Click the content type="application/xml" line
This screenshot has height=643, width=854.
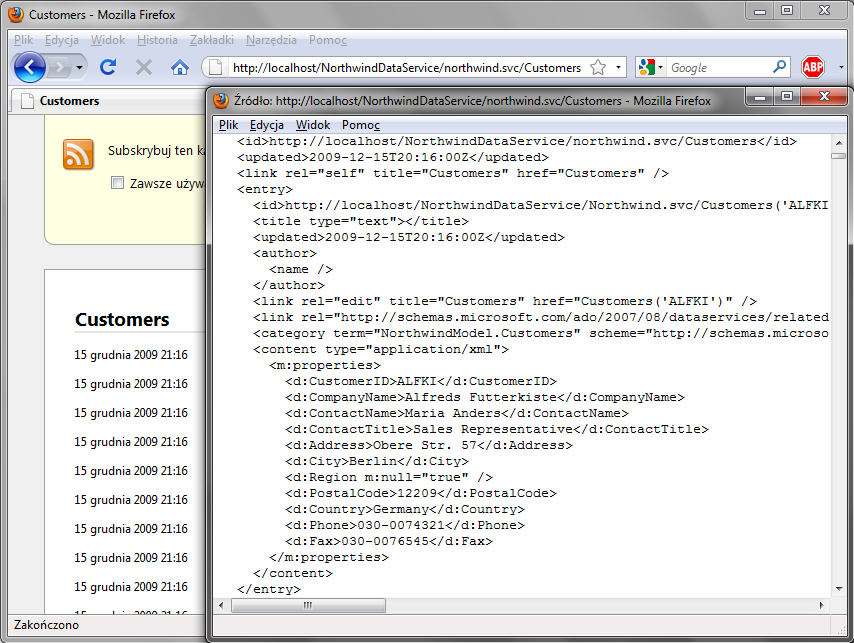click(381, 349)
